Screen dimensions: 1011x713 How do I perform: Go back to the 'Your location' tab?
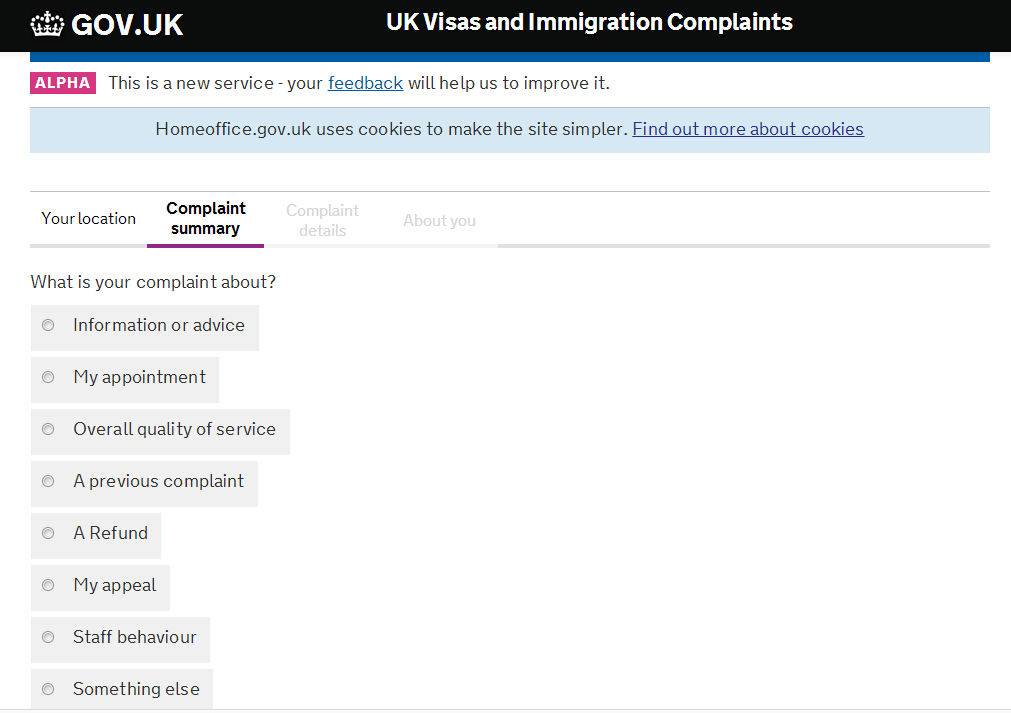(x=88, y=219)
